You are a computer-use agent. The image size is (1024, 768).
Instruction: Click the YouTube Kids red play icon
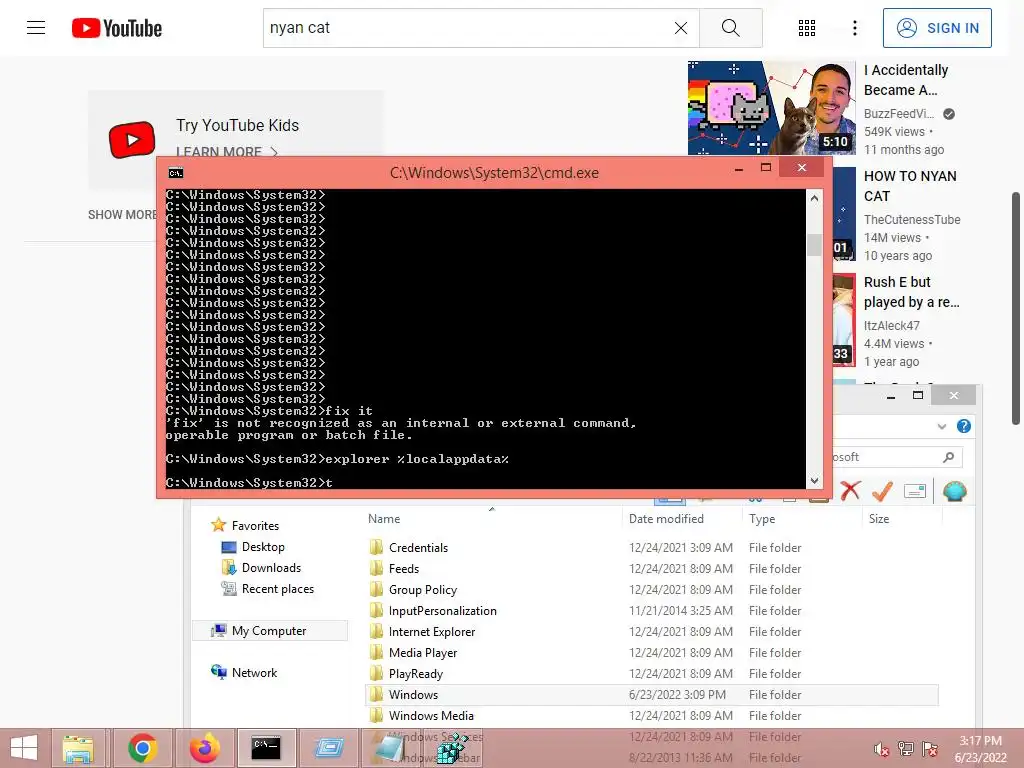click(132, 139)
